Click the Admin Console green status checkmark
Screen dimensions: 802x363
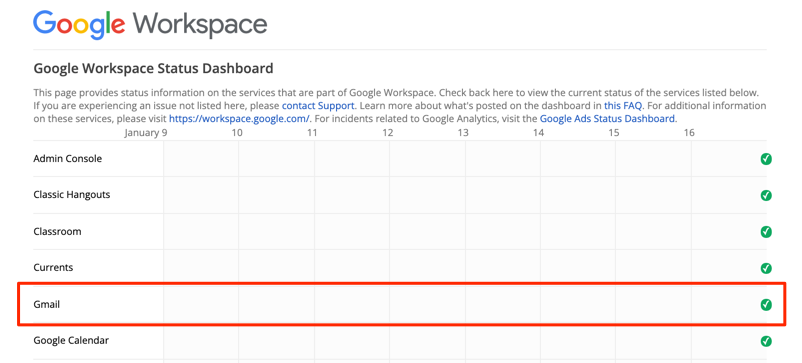[x=766, y=159]
